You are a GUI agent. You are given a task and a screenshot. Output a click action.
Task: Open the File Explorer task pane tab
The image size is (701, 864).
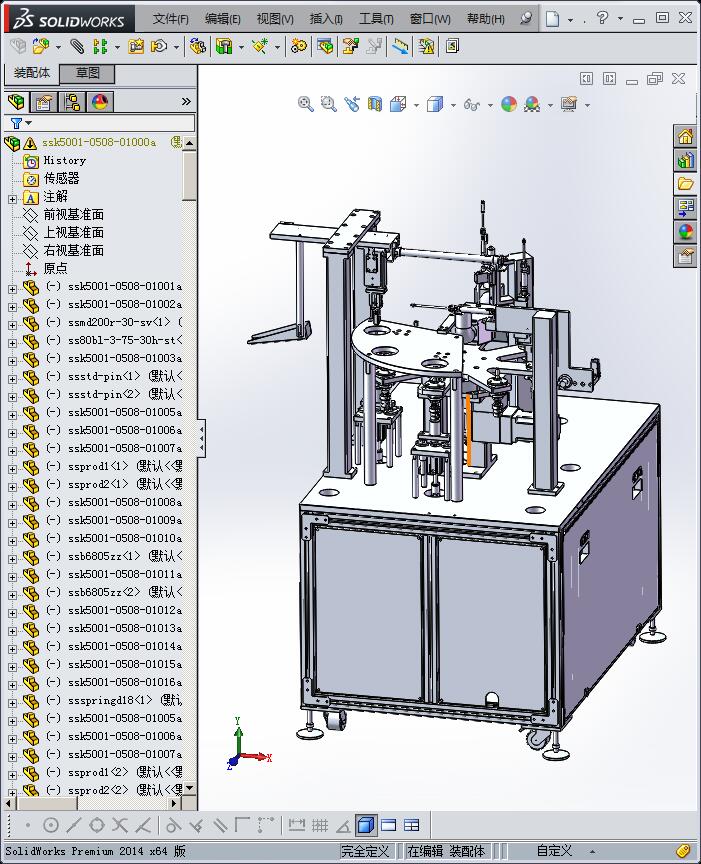coord(685,184)
